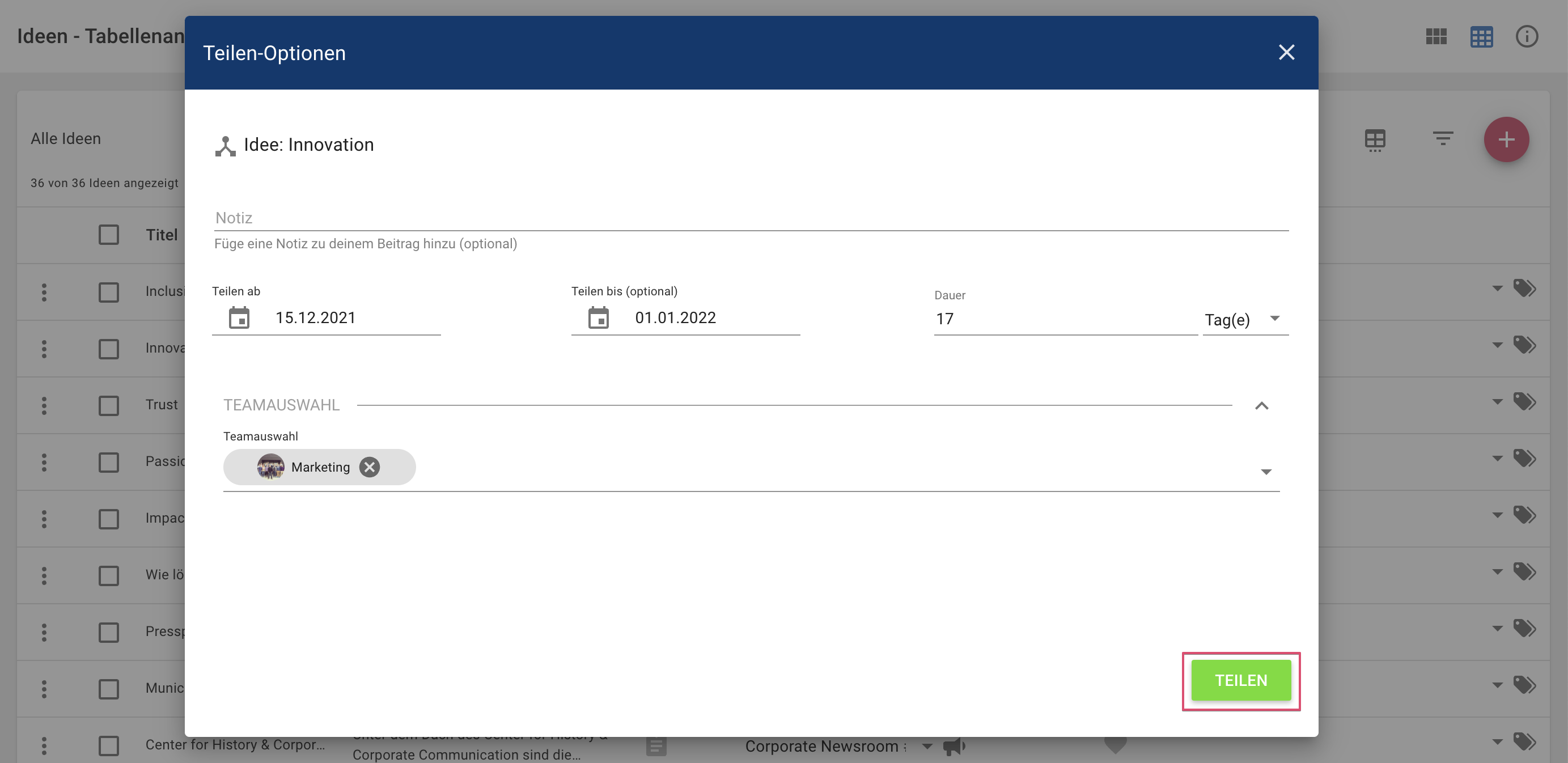
Task: Expand the tag dropdown arrow in Wie lö row
Action: [x=1497, y=571]
